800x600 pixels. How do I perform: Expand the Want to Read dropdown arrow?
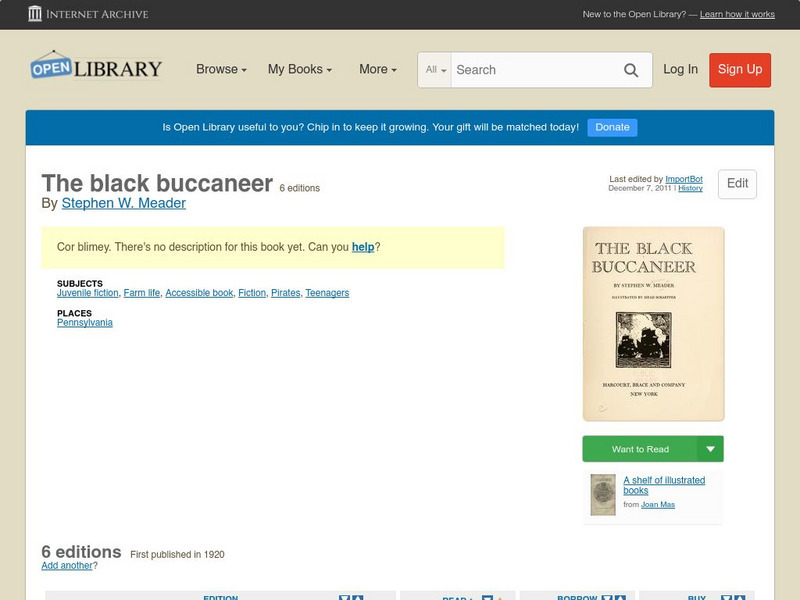pos(711,448)
